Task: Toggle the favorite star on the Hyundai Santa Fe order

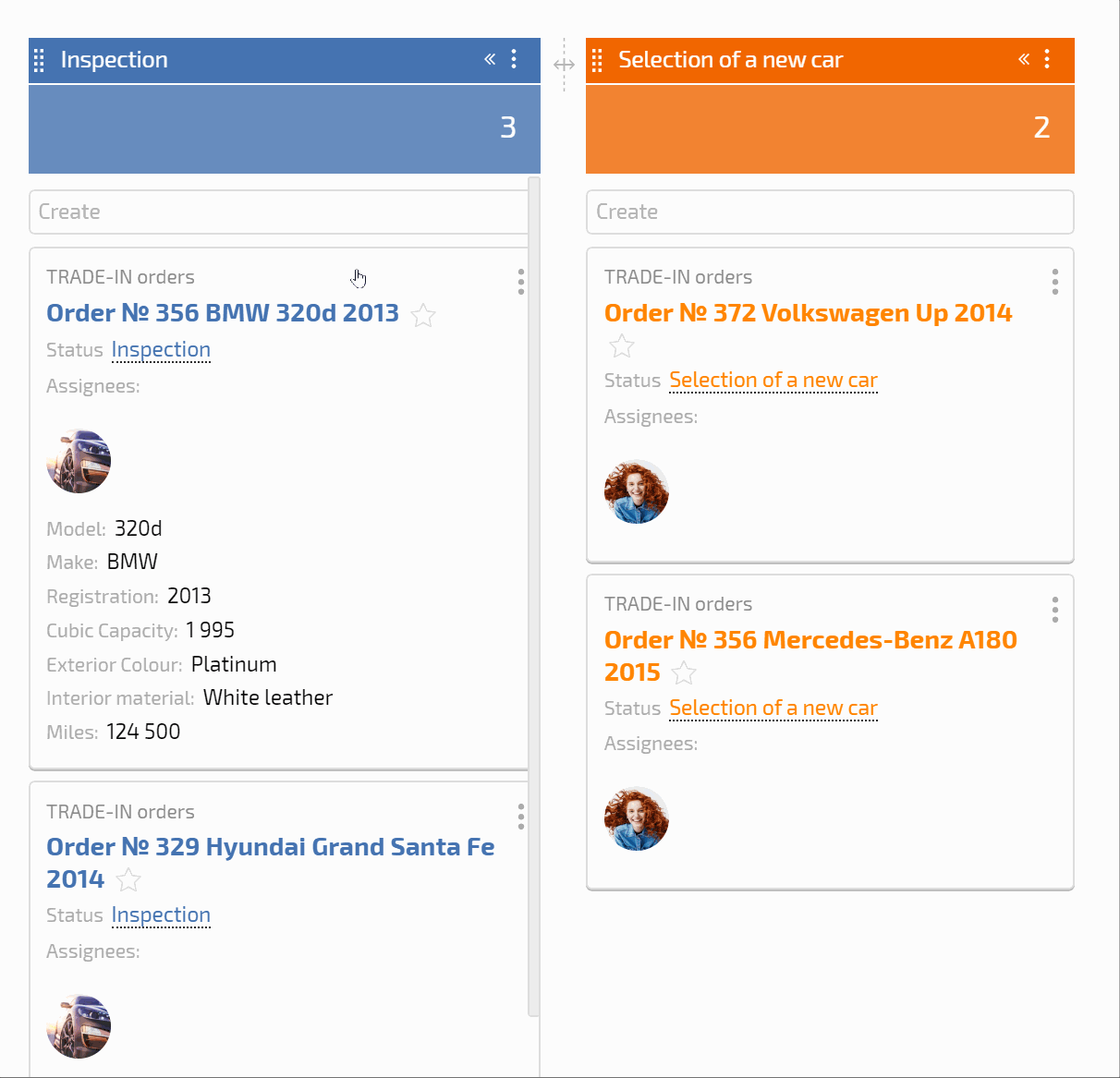Action: click(128, 880)
